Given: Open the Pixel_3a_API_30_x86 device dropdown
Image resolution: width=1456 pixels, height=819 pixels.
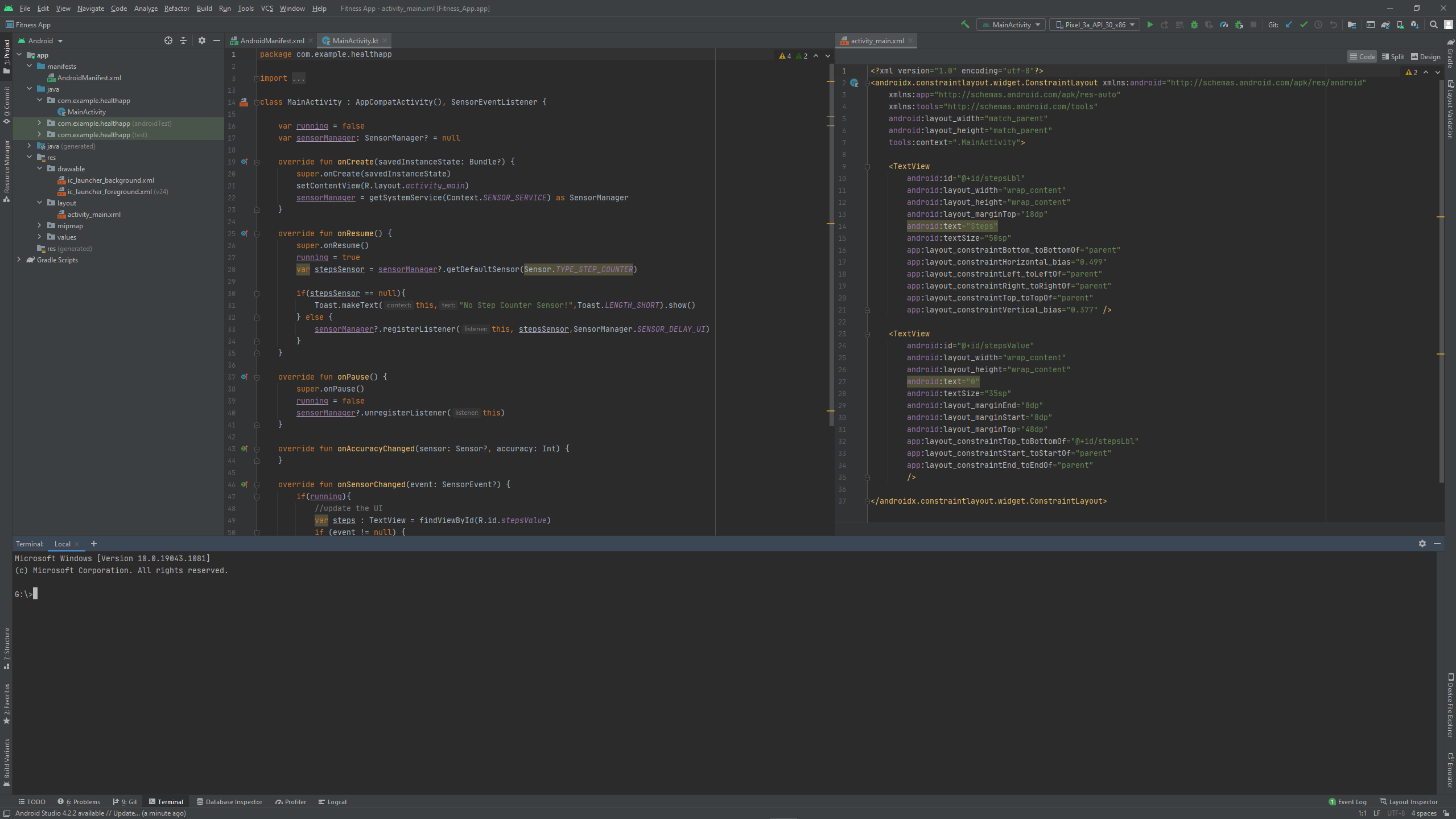Looking at the screenshot, I should 1095,24.
